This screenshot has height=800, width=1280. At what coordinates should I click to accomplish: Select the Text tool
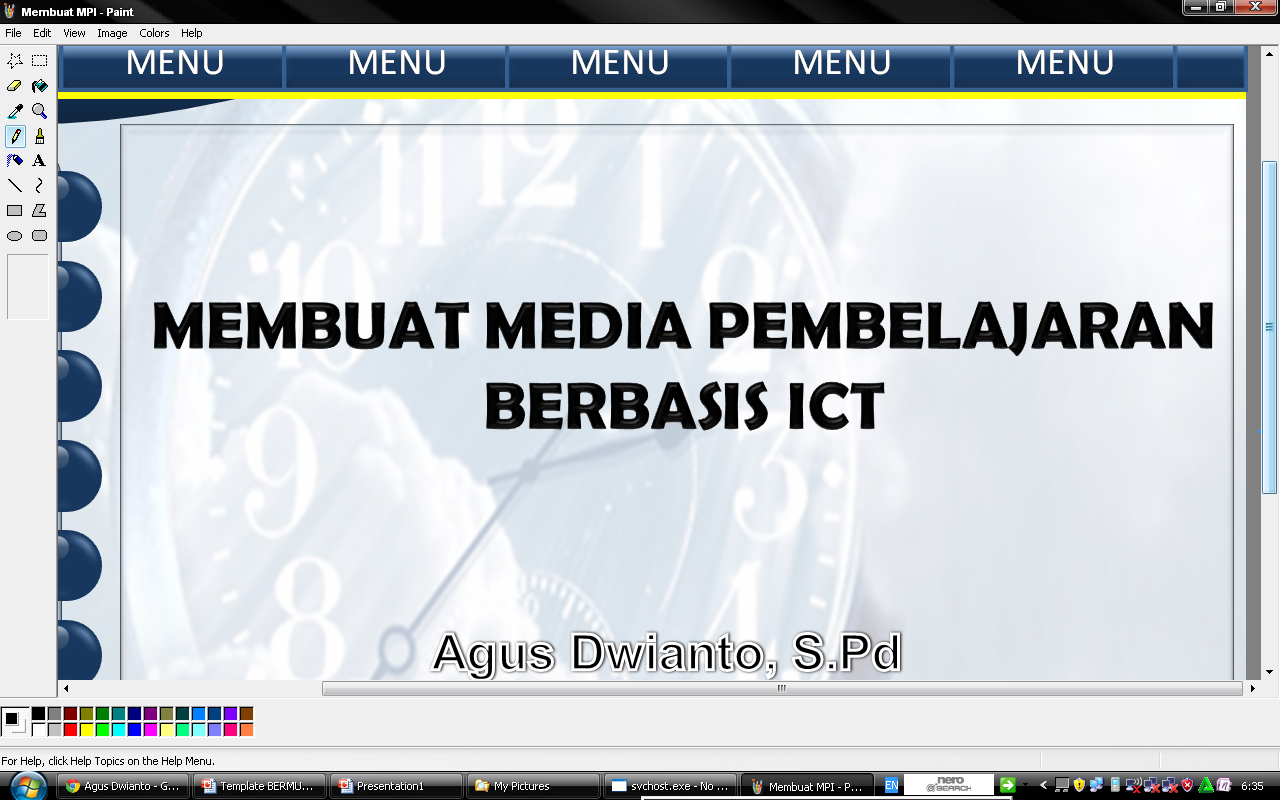(39, 160)
